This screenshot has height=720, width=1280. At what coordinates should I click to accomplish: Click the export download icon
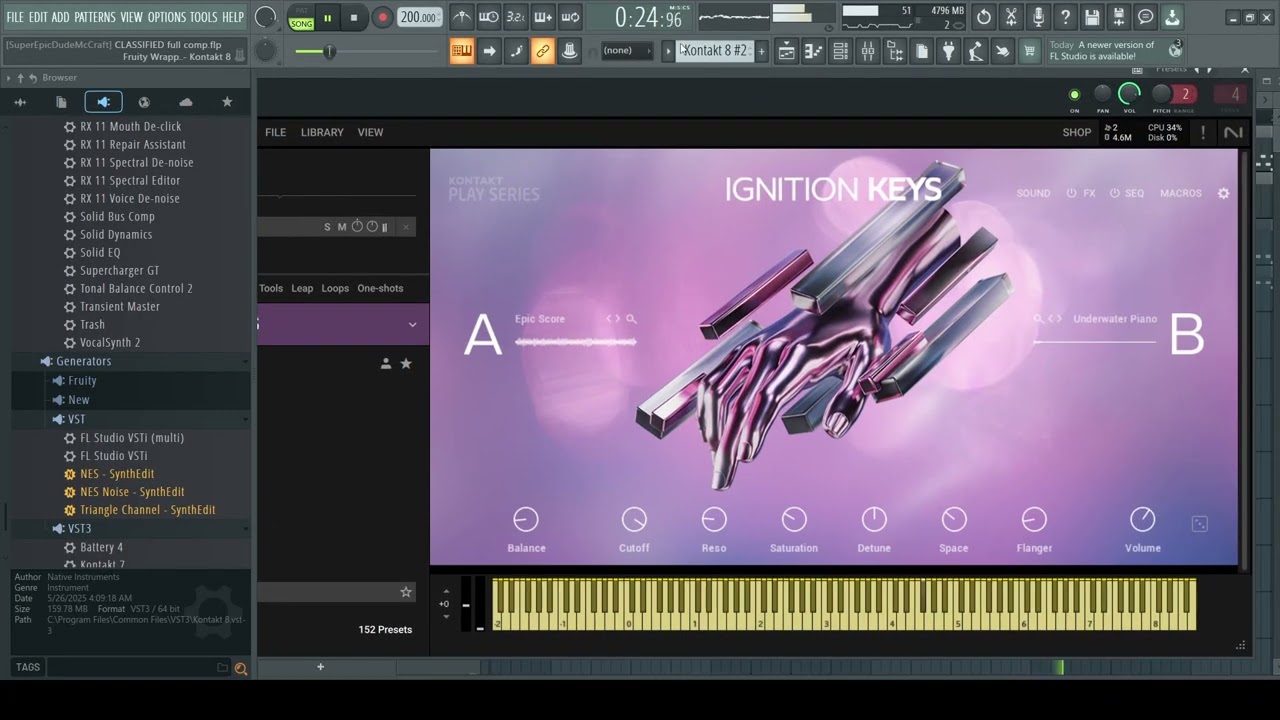pos(1172,17)
